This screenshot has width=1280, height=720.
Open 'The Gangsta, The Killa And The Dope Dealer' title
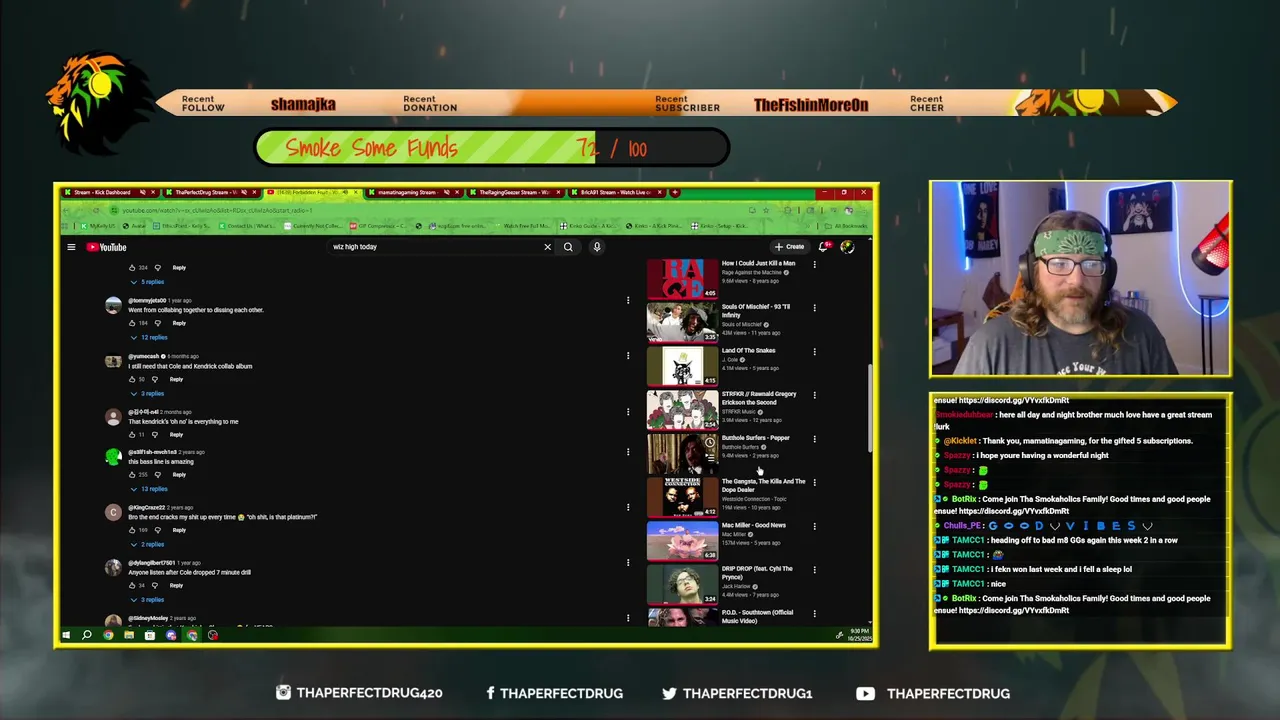tap(763, 486)
